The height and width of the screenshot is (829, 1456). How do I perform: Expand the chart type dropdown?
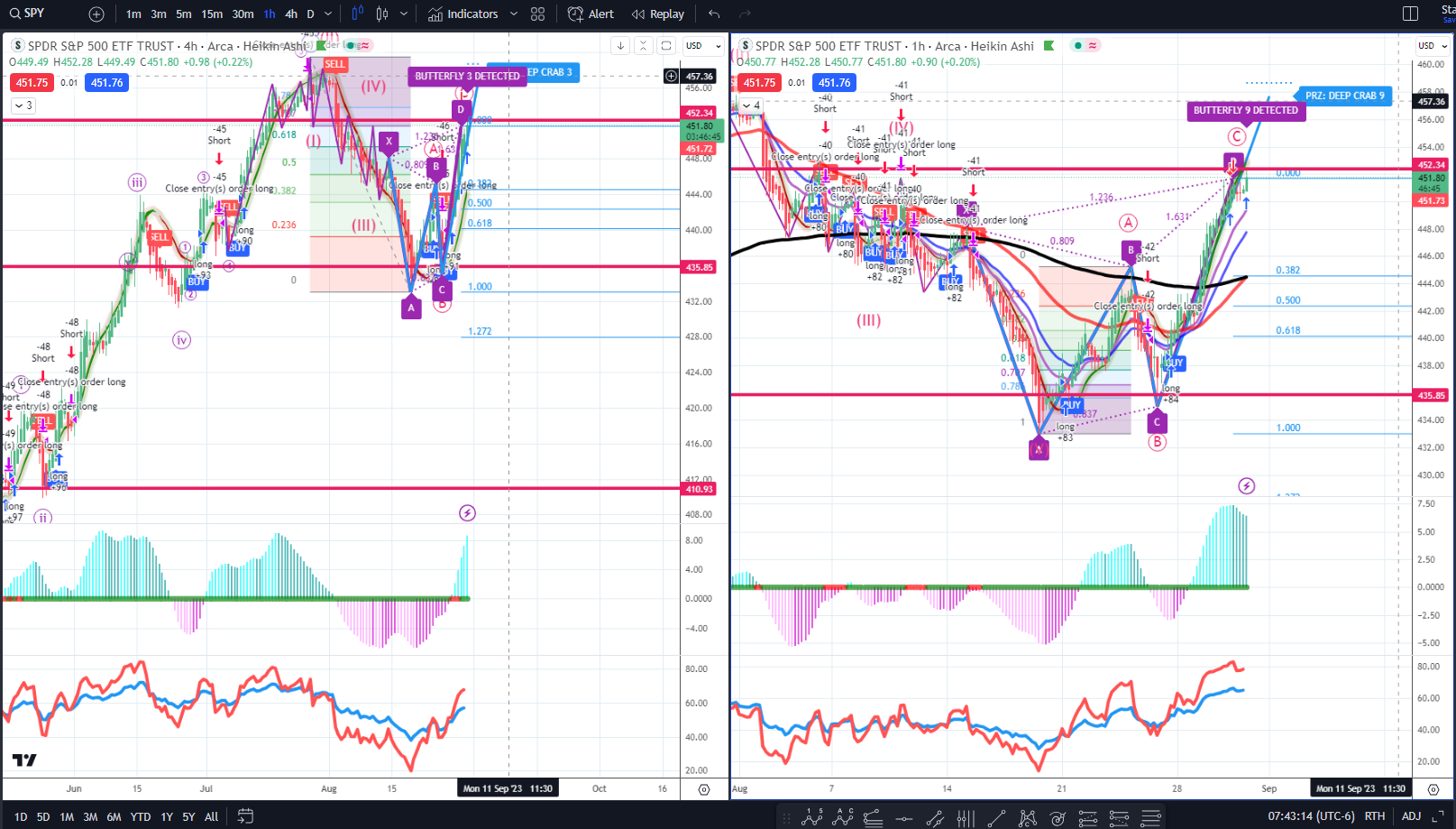click(403, 14)
